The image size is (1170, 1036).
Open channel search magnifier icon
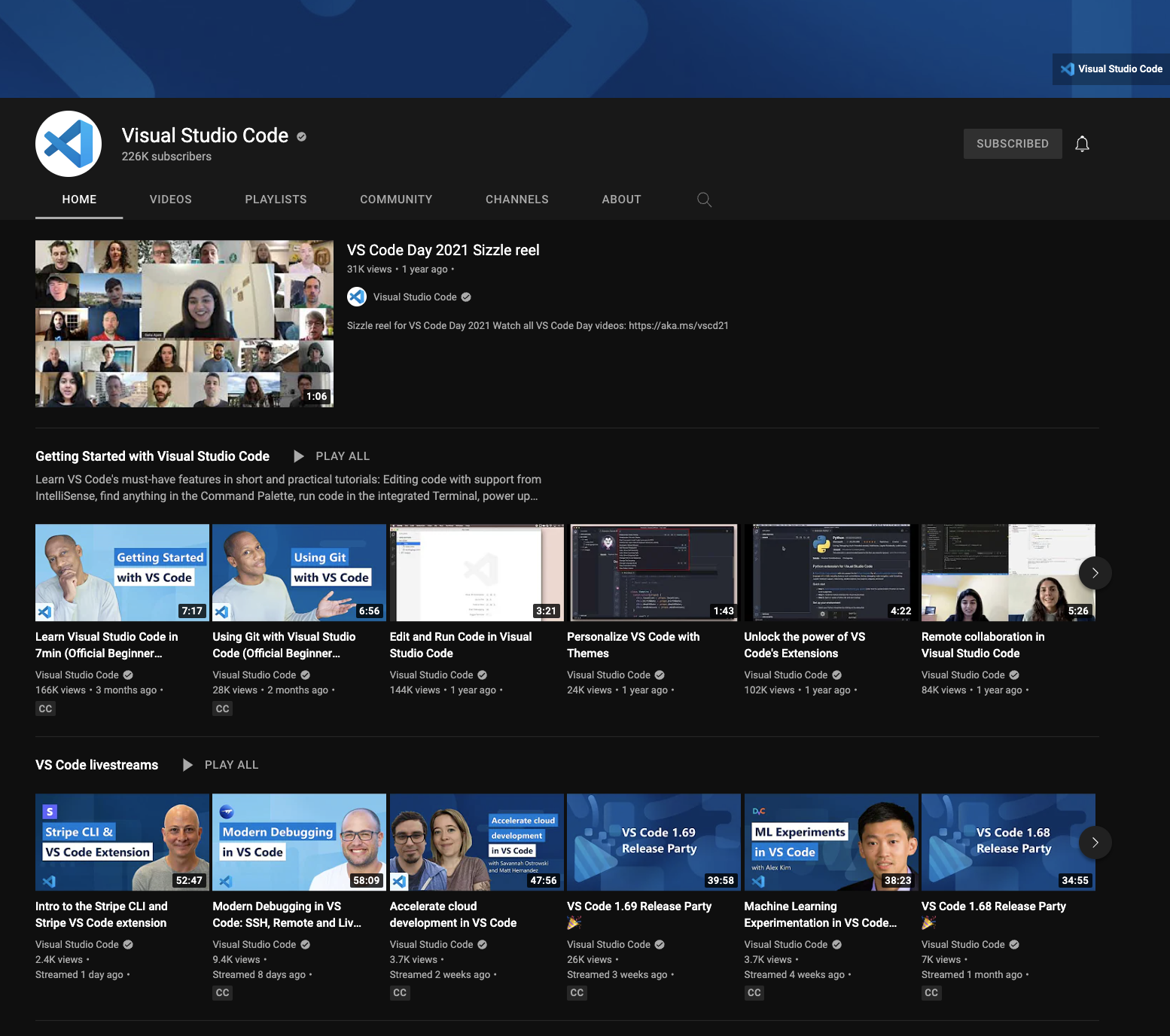(704, 200)
